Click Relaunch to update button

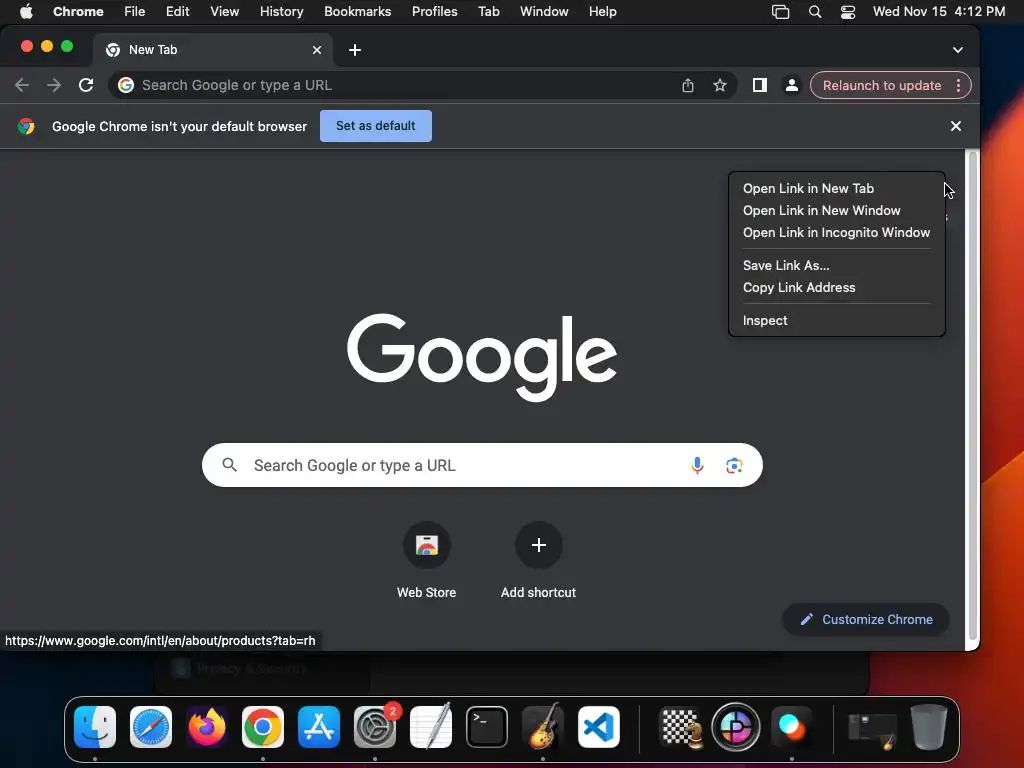tap(882, 86)
